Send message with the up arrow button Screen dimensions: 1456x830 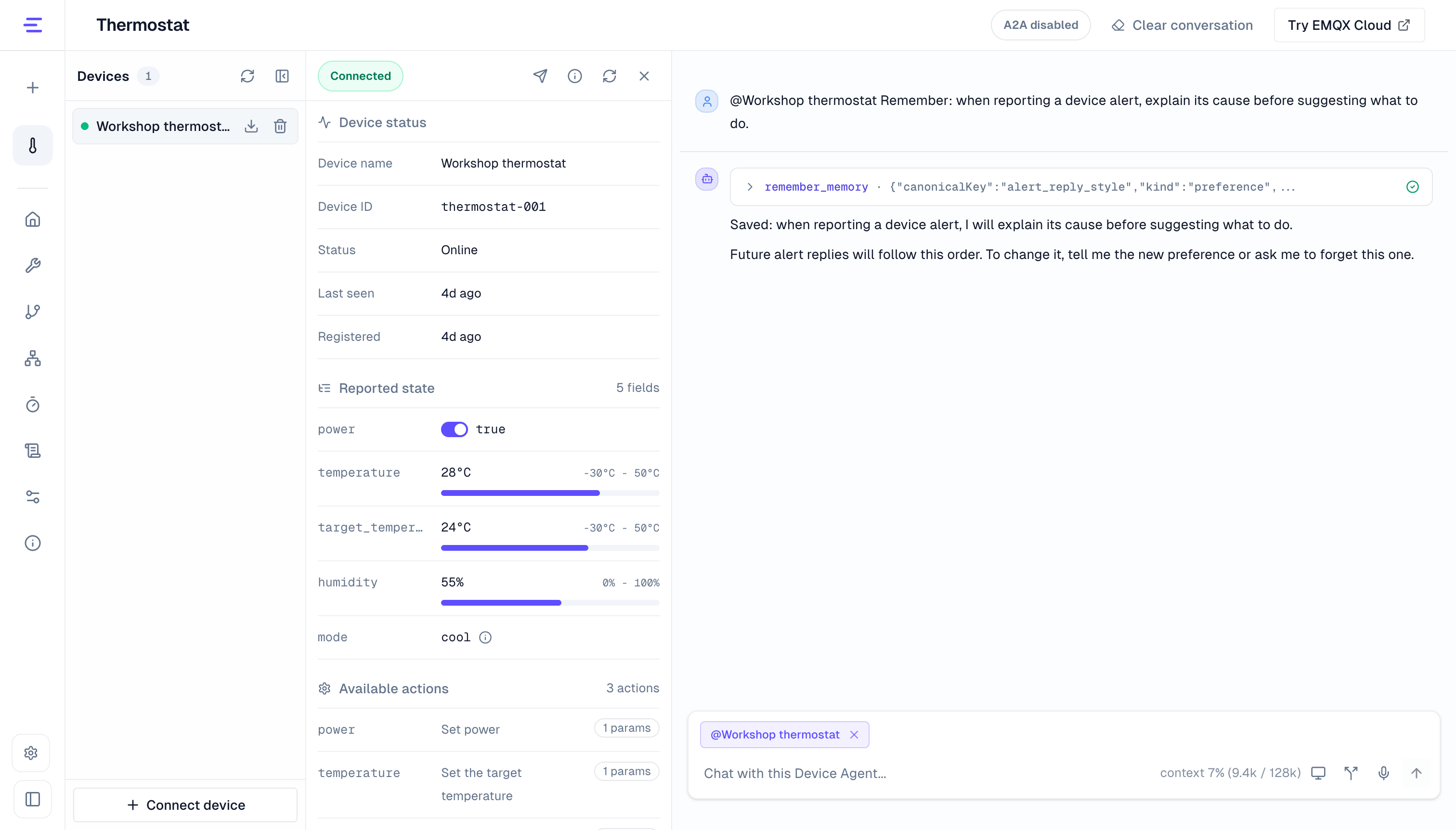[x=1416, y=773]
